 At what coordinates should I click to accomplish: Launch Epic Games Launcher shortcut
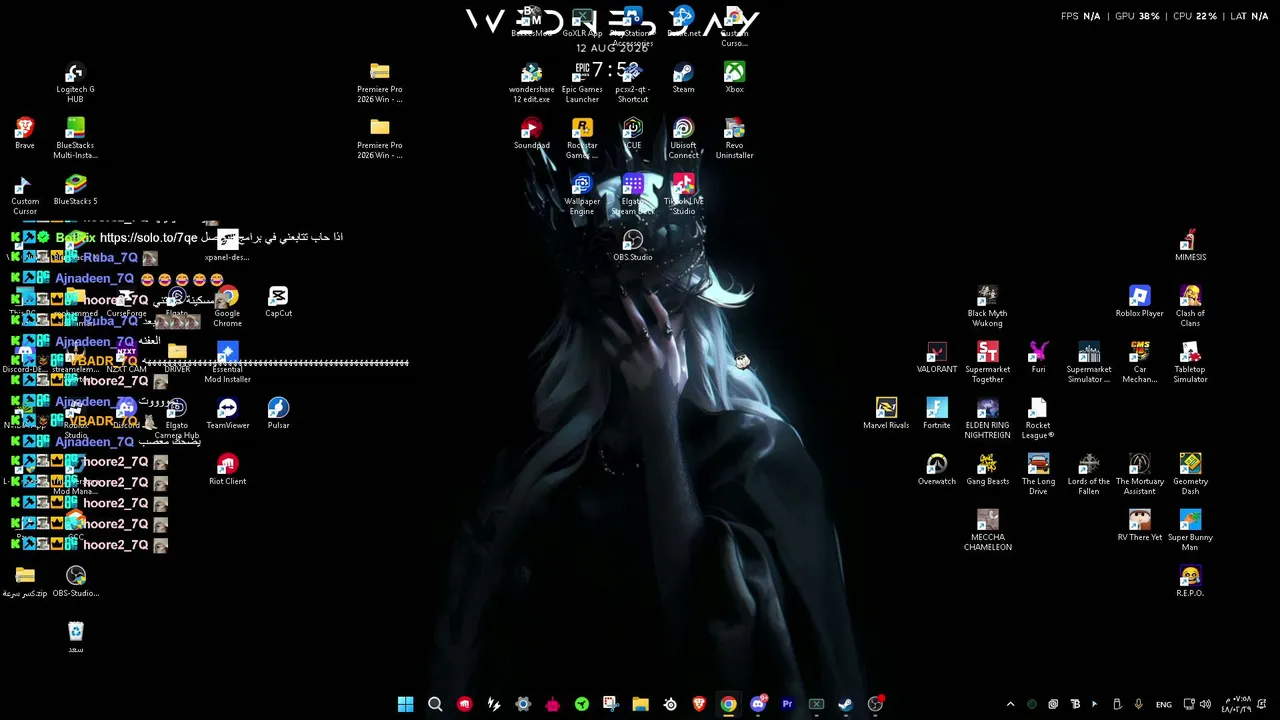point(582,83)
